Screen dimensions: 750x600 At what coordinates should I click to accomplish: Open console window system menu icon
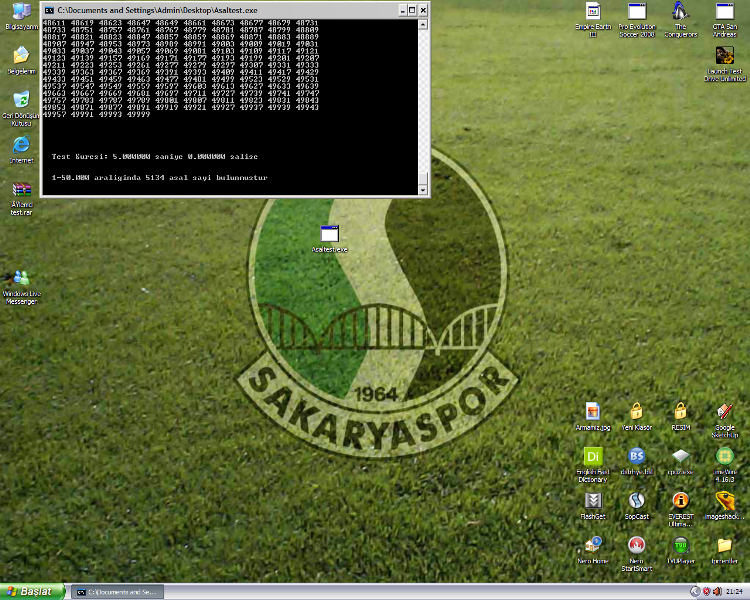tap(49, 10)
